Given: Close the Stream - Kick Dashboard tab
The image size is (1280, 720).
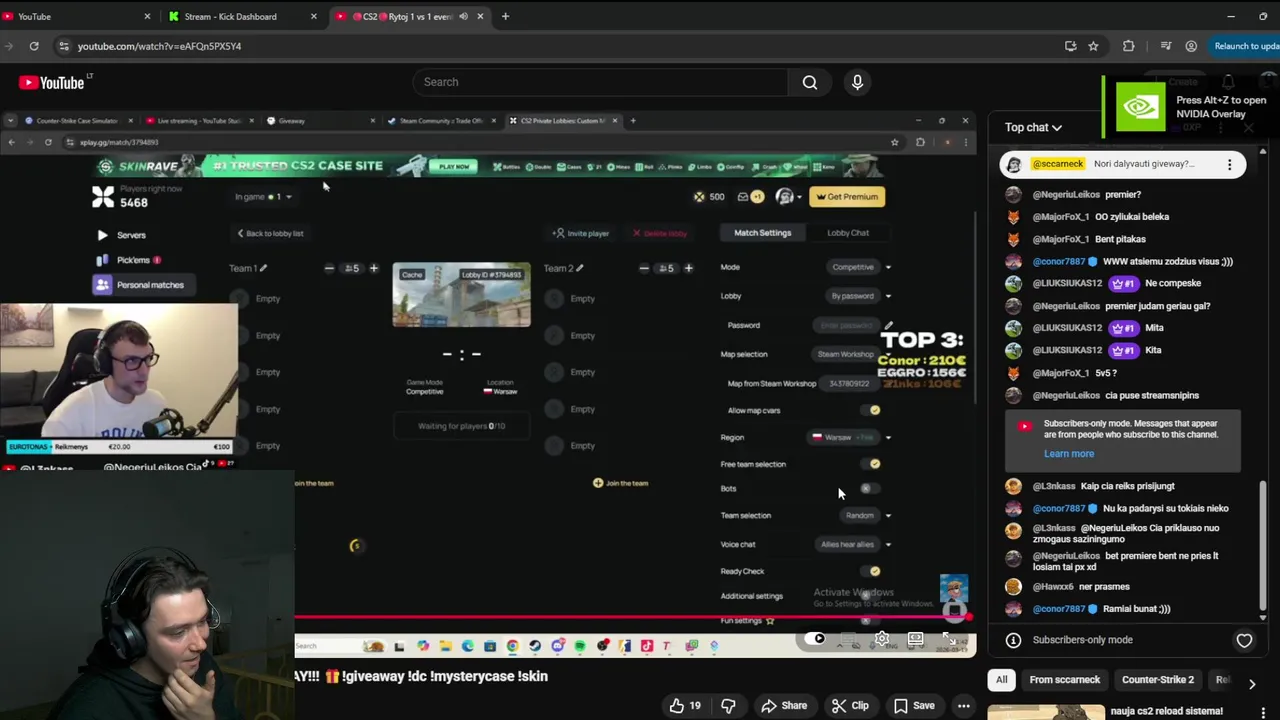Looking at the screenshot, I should click(x=314, y=16).
